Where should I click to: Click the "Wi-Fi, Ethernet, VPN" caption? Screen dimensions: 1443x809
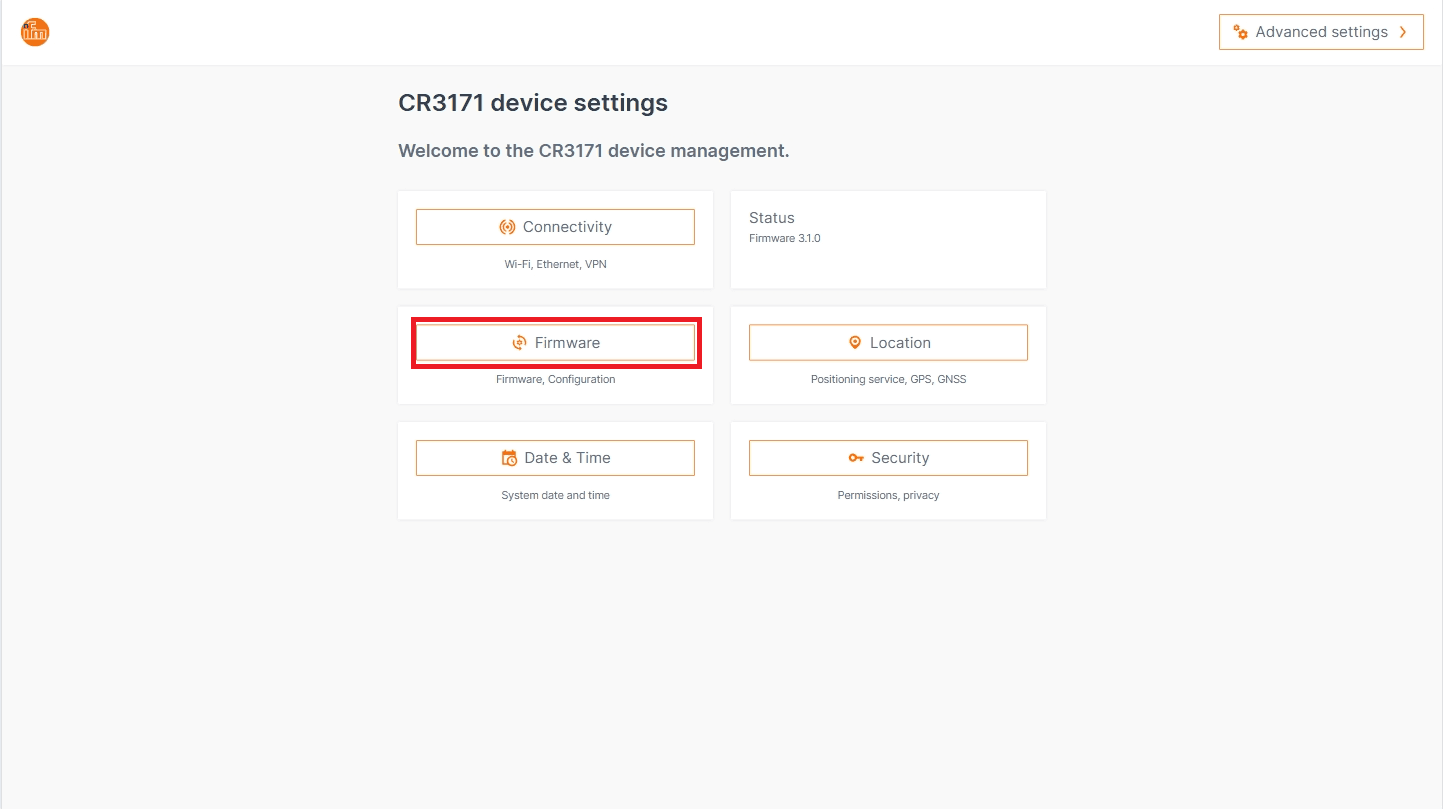[x=555, y=265]
